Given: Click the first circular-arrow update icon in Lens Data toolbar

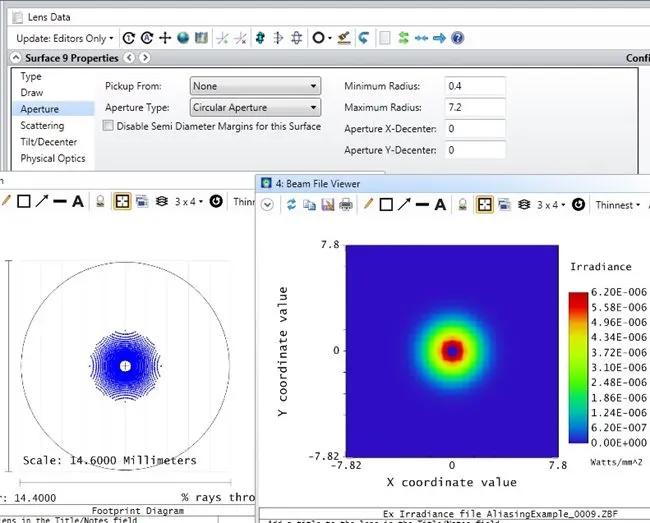Looking at the screenshot, I should (129, 38).
